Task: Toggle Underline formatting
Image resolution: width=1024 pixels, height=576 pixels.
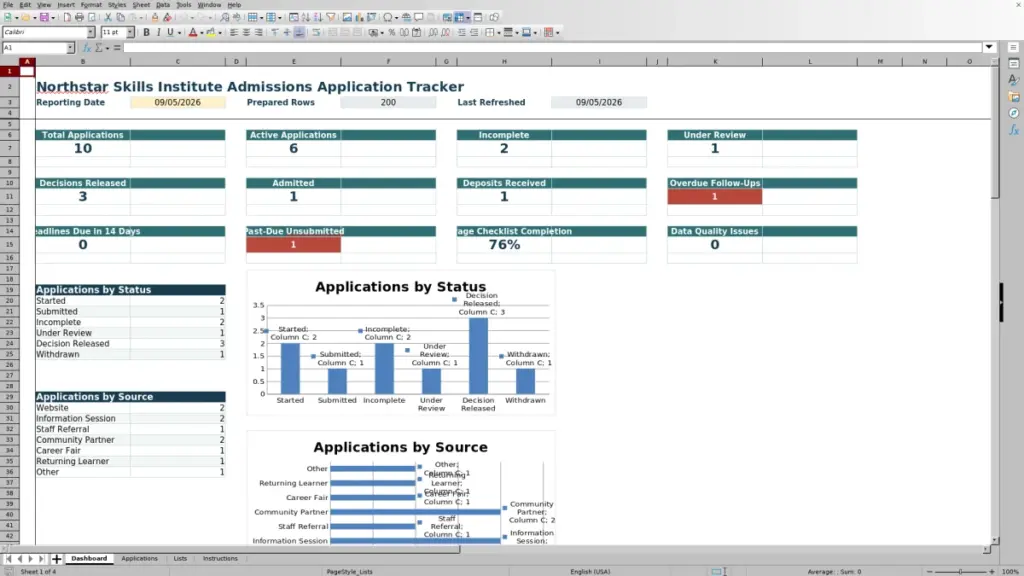Action: point(170,32)
